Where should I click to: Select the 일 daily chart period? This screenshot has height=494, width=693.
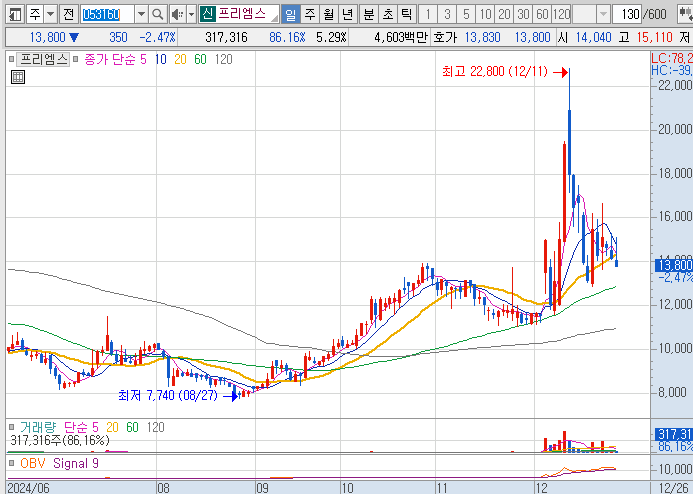(x=290, y=15)
